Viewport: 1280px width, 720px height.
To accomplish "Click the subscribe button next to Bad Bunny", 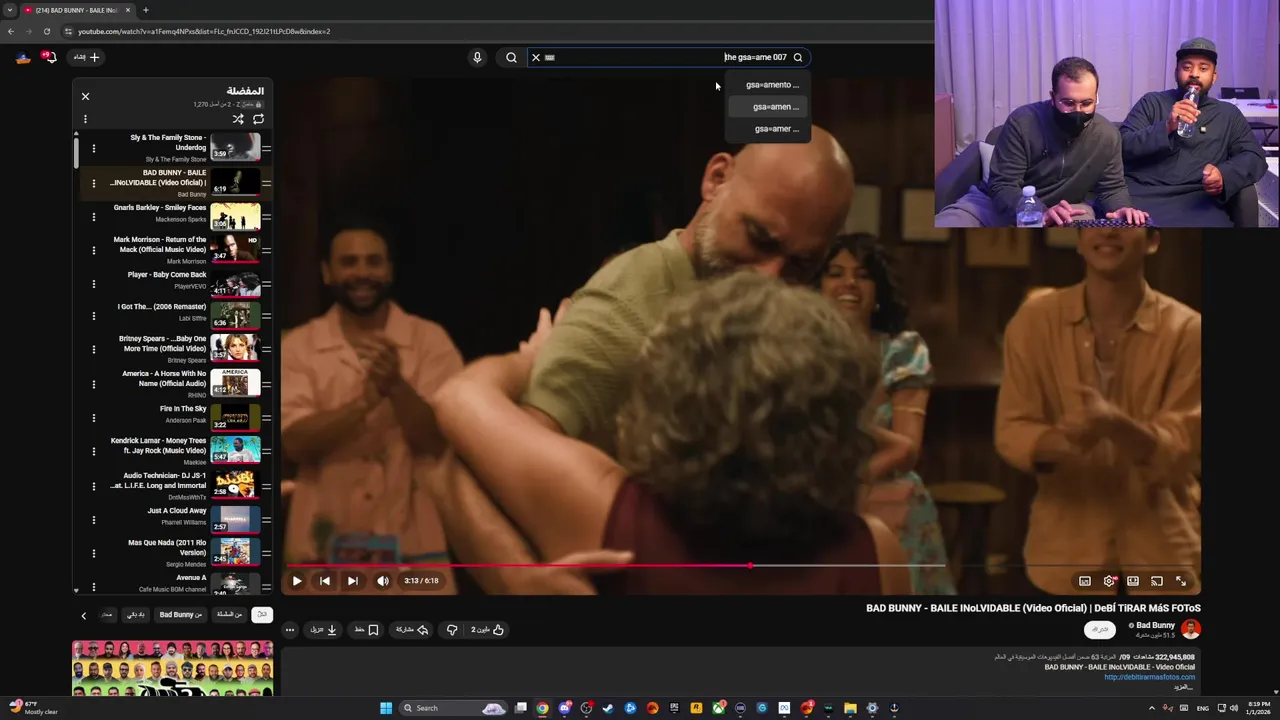I will coord(1100,629).
